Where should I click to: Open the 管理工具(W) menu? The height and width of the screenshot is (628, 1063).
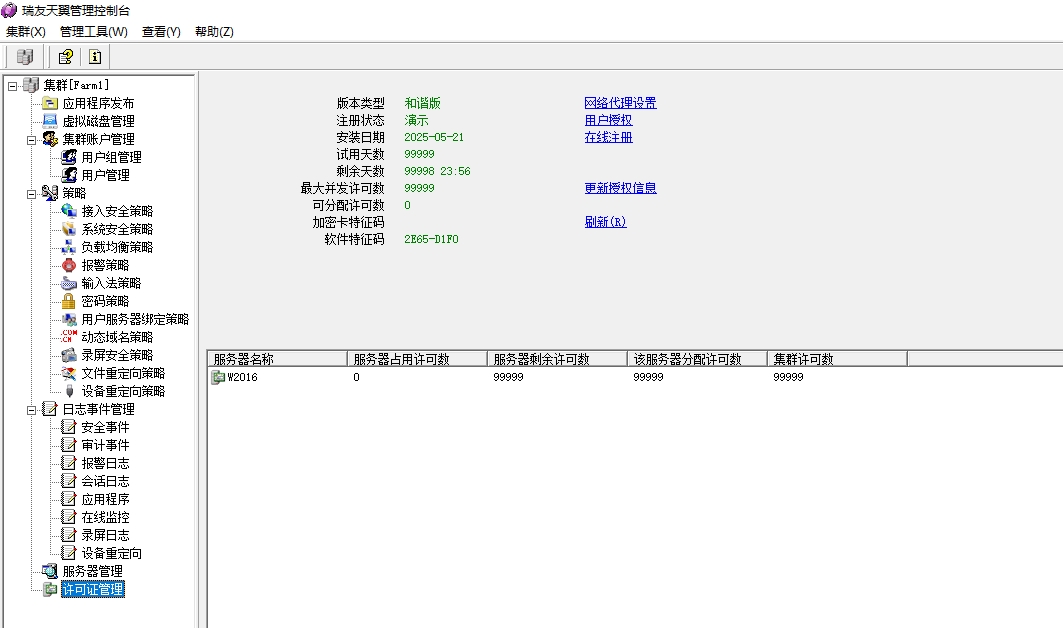point(94,32)
